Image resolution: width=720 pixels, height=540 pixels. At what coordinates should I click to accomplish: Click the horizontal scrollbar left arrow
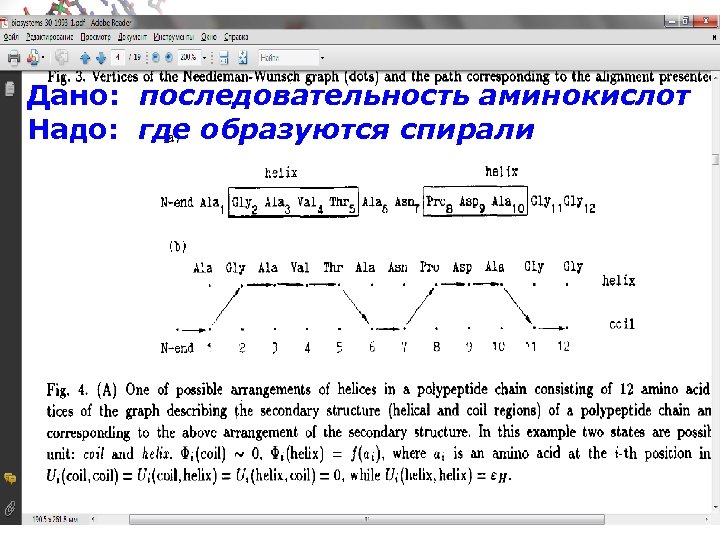tap(93, 519)
